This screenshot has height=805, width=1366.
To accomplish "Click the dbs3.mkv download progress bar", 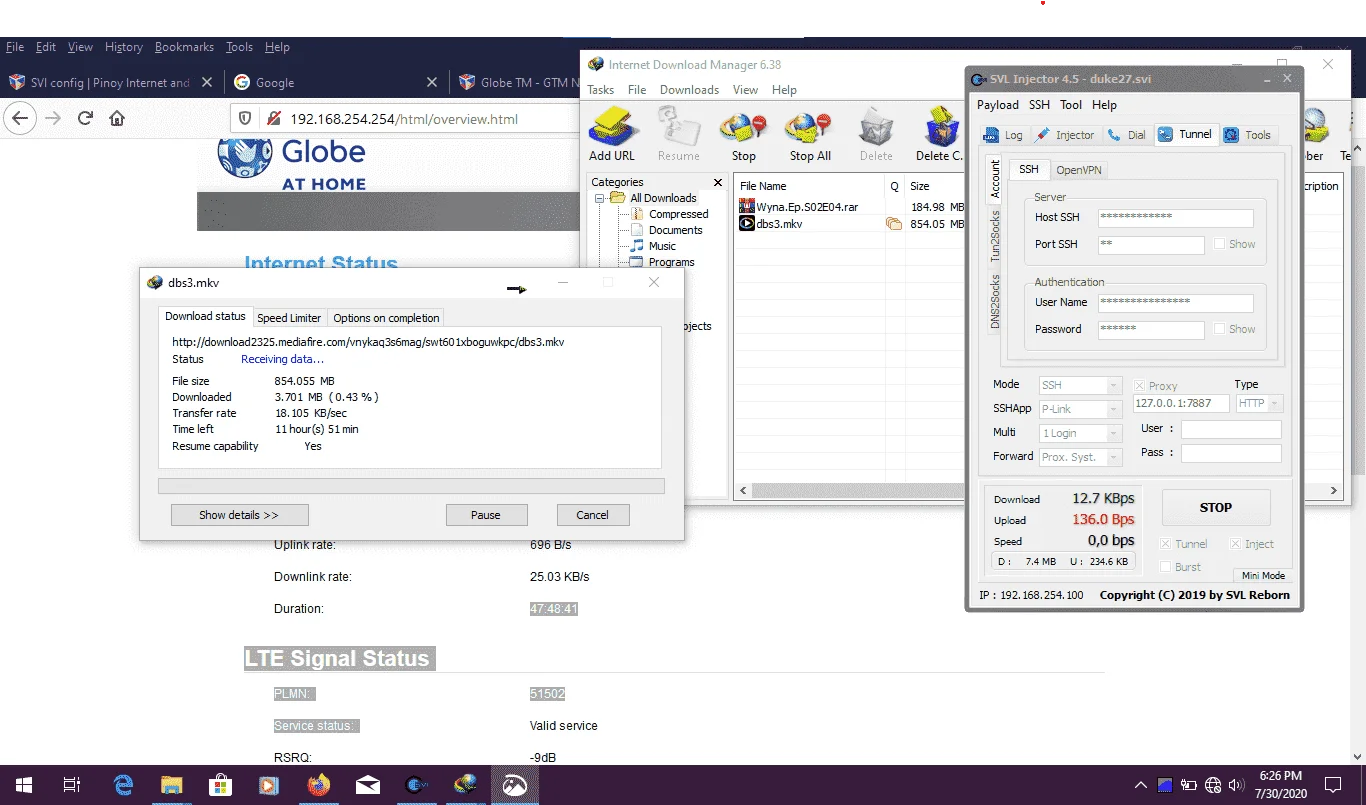I will point(411,486).
